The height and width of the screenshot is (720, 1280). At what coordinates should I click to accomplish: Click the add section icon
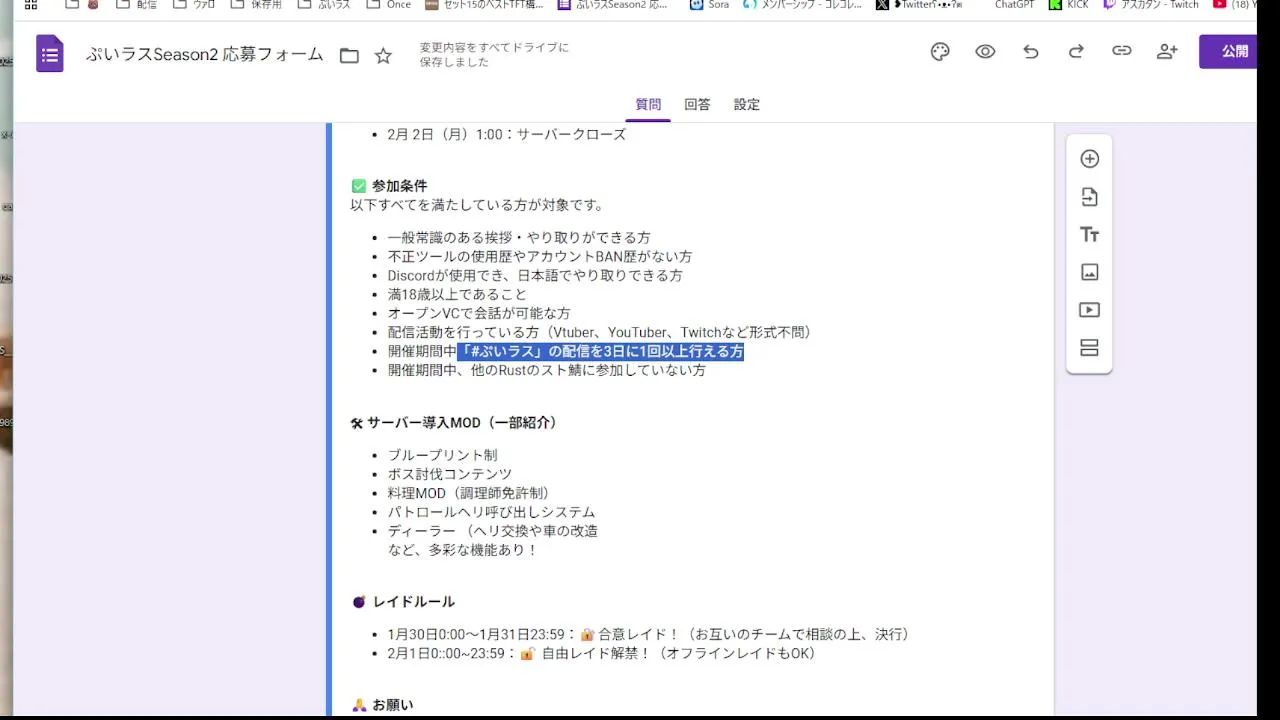click(x=1090, y=348)
